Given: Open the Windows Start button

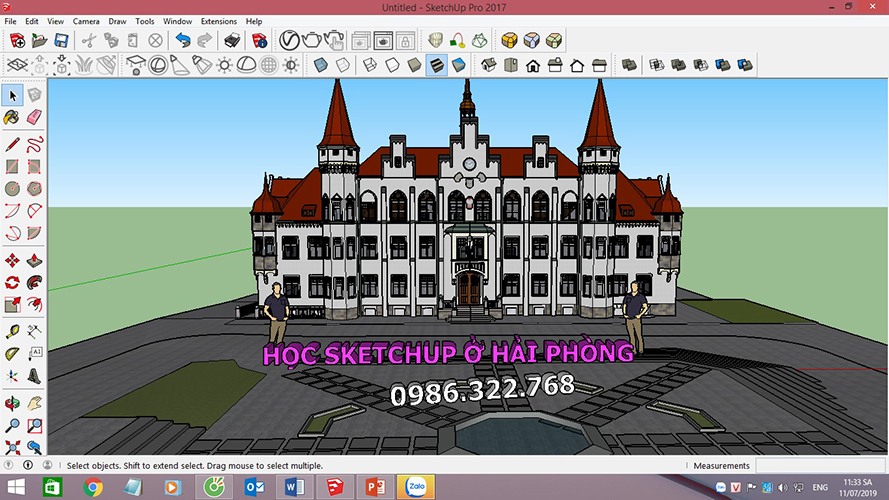Looking at the screenshot, I should [16, 487].
